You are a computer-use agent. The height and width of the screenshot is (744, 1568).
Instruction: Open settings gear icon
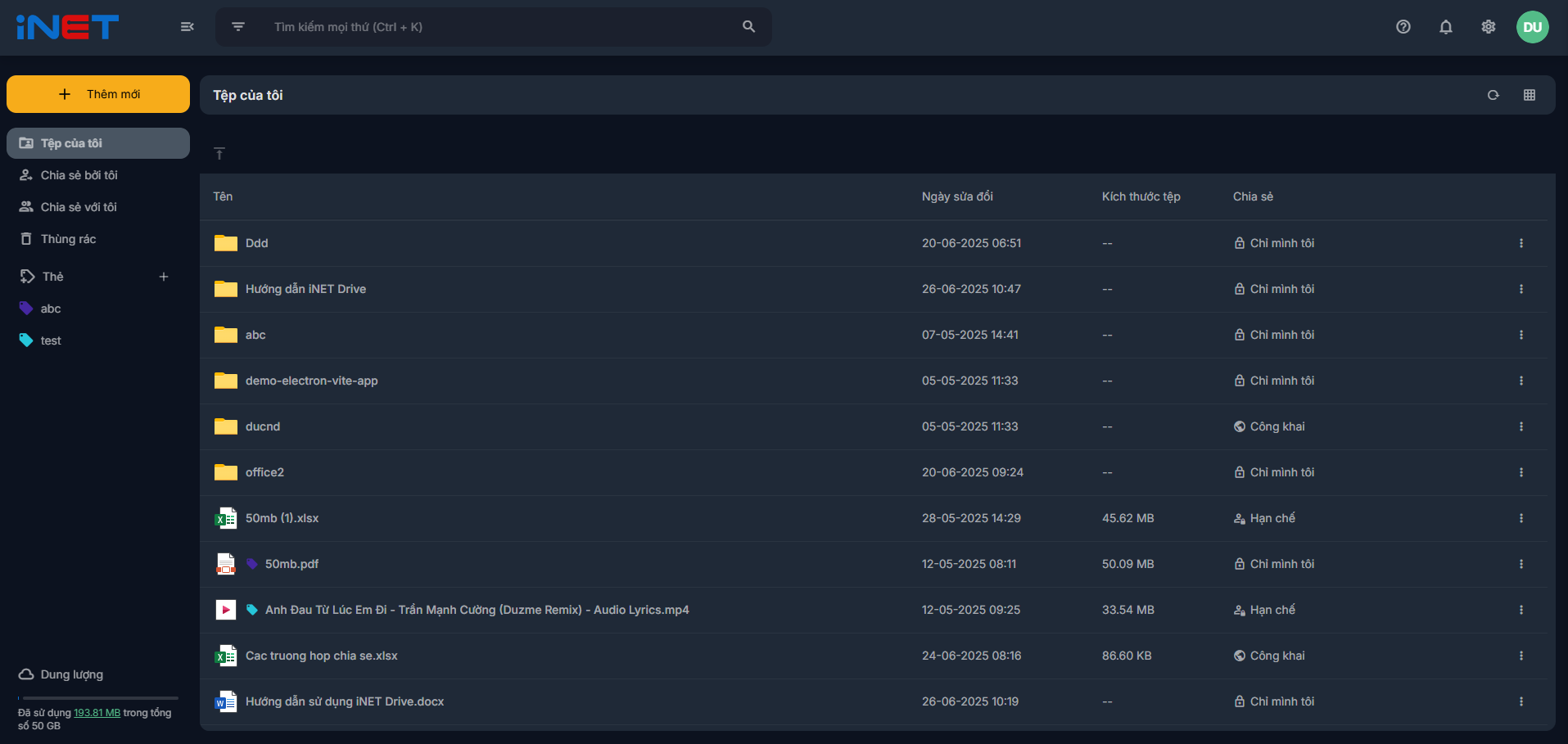tap(1489, 27)
